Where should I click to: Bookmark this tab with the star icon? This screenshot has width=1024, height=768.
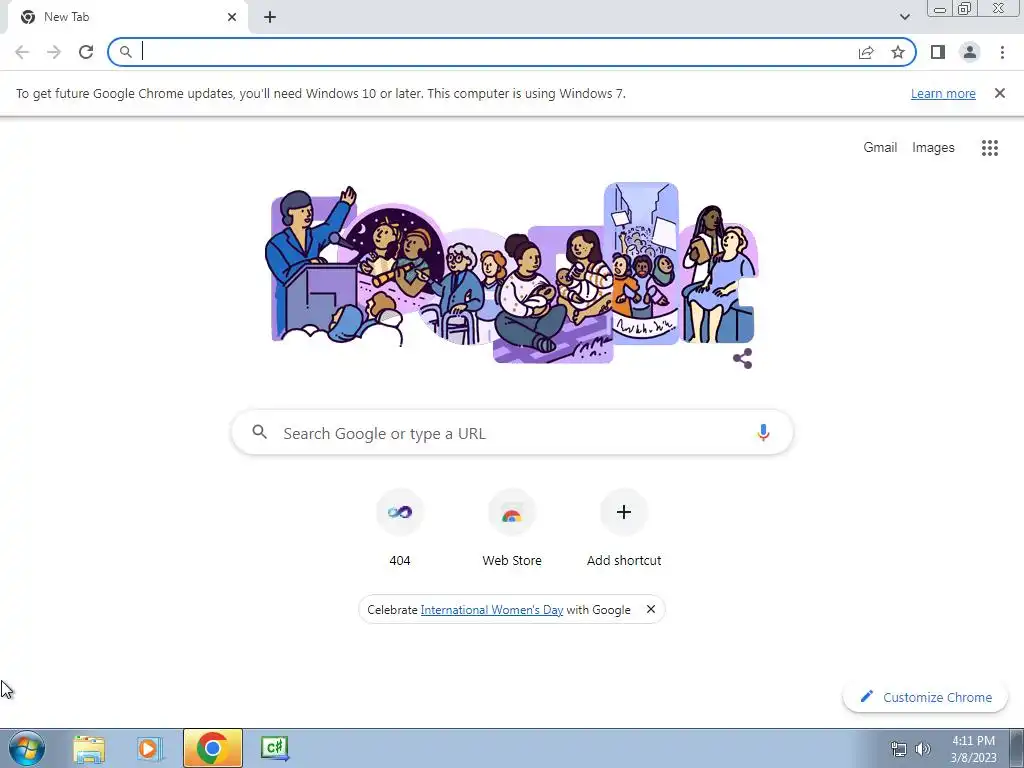click(x=898, y=52)
